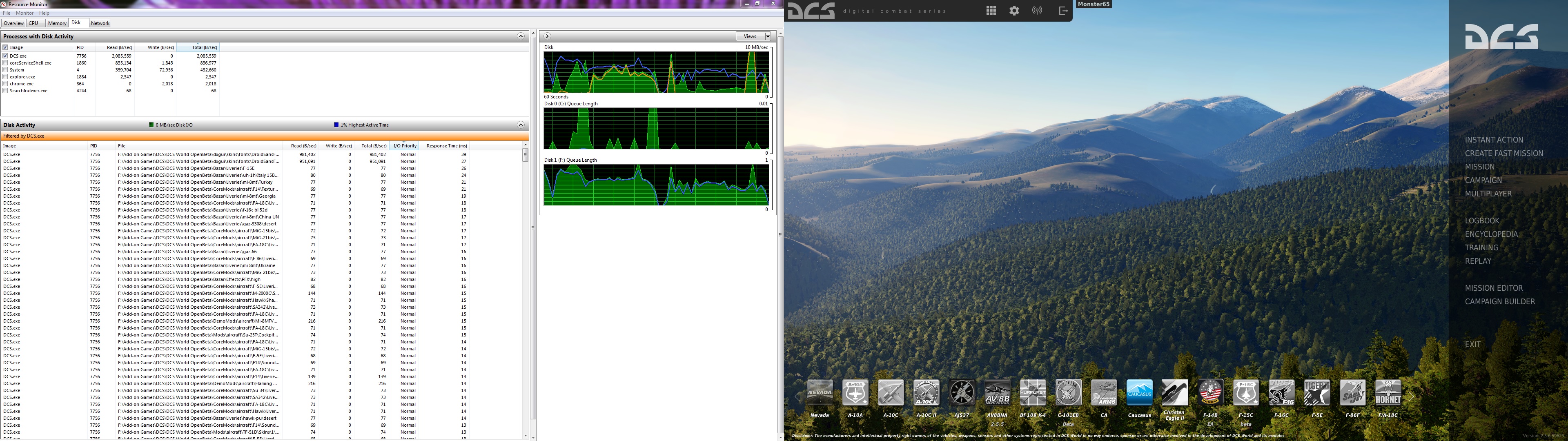Viewport: 1568px width, 441px height.
Task: Collapse Processes with Disk Activity section
Action: [521, 37]
